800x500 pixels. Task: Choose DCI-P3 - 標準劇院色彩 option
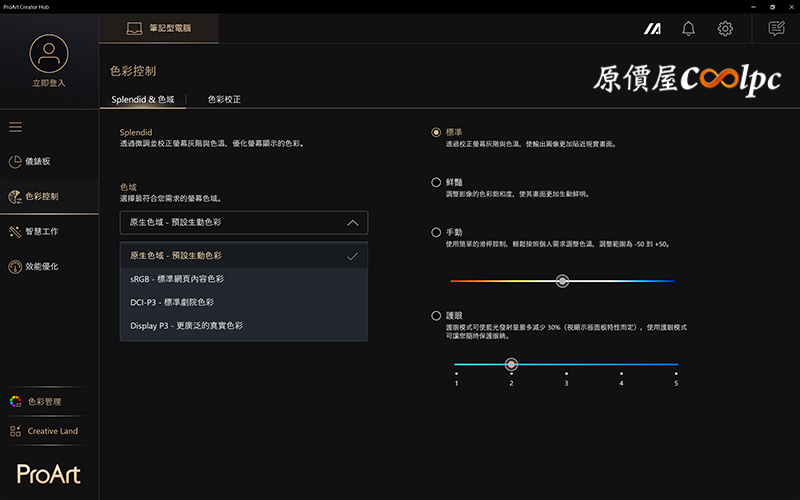(x=244, y=302)
